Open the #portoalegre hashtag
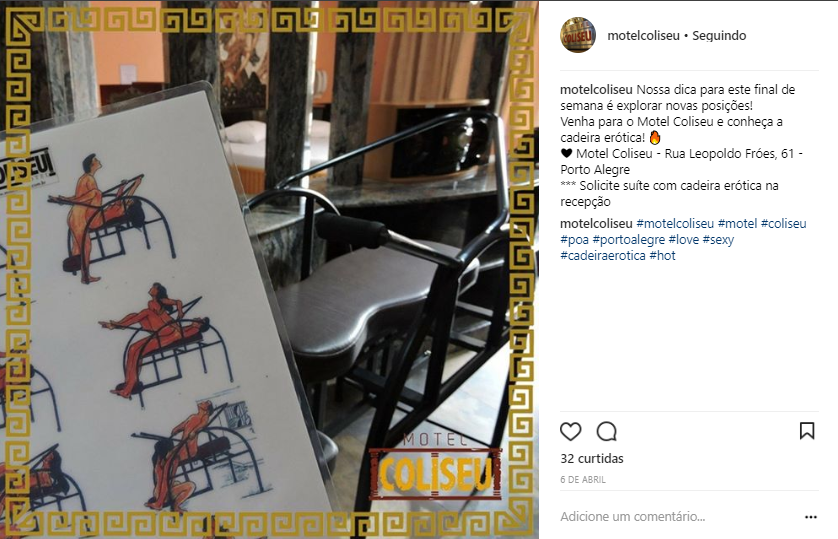Screen dimensions: 838x539 [x=628, y=239]
